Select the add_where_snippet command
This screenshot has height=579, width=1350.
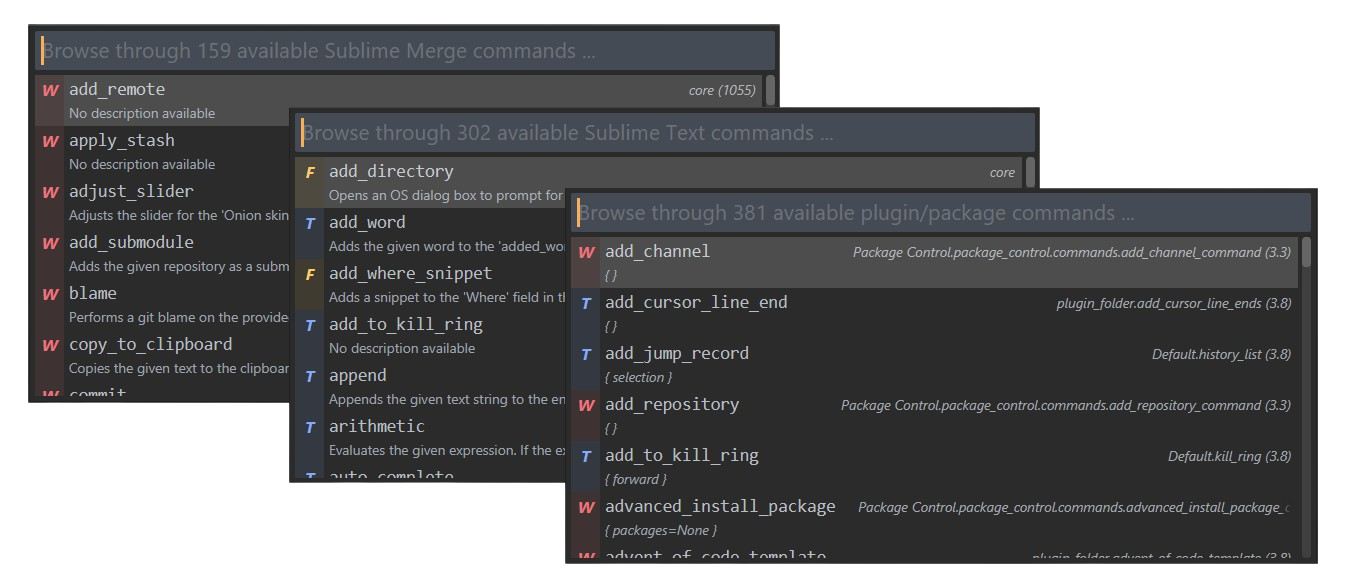(x=430, y=284)
